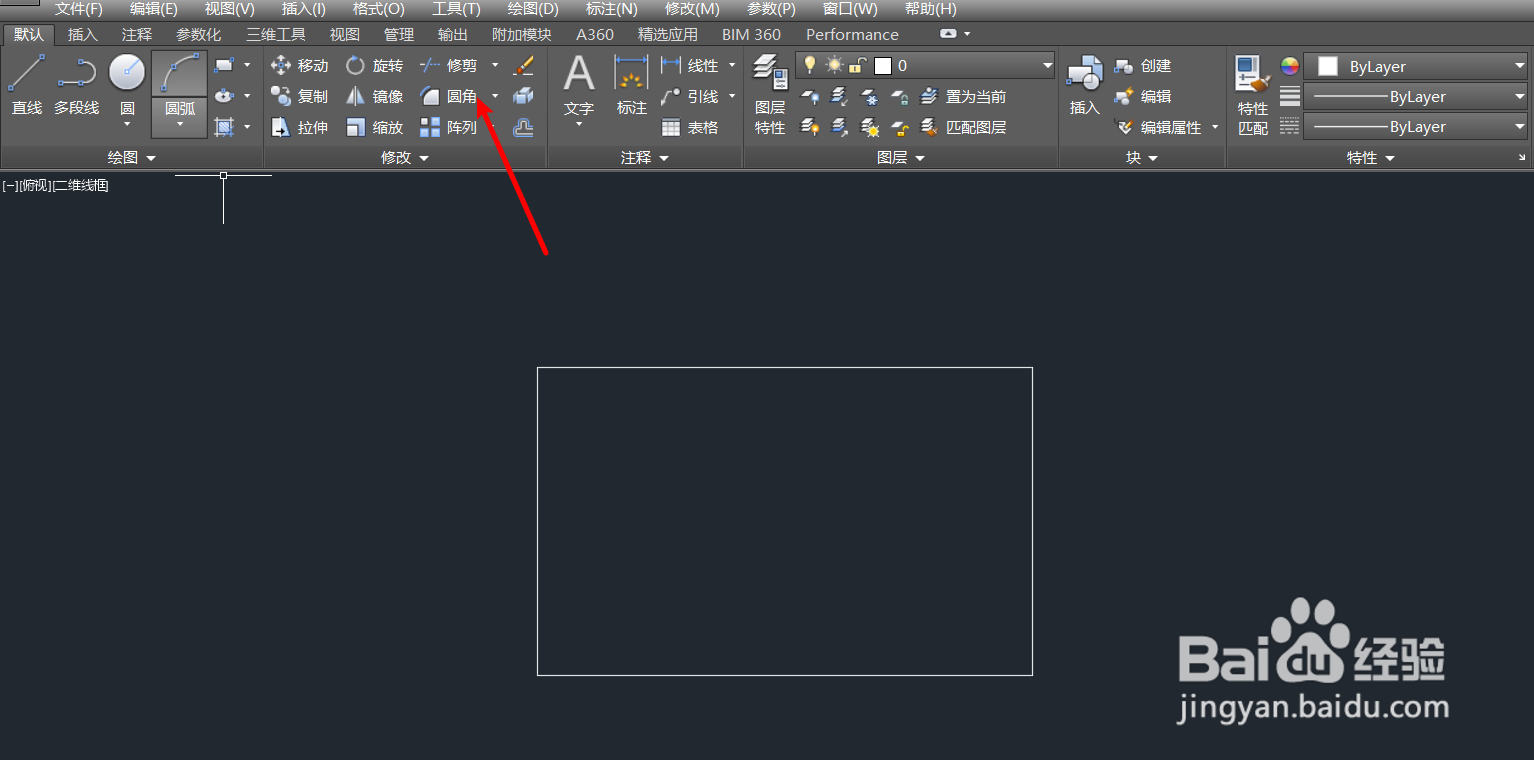Click the [-][俯视][二维线框] viewport label
This screenshot has width=1534, height=760.
[55, 186]
